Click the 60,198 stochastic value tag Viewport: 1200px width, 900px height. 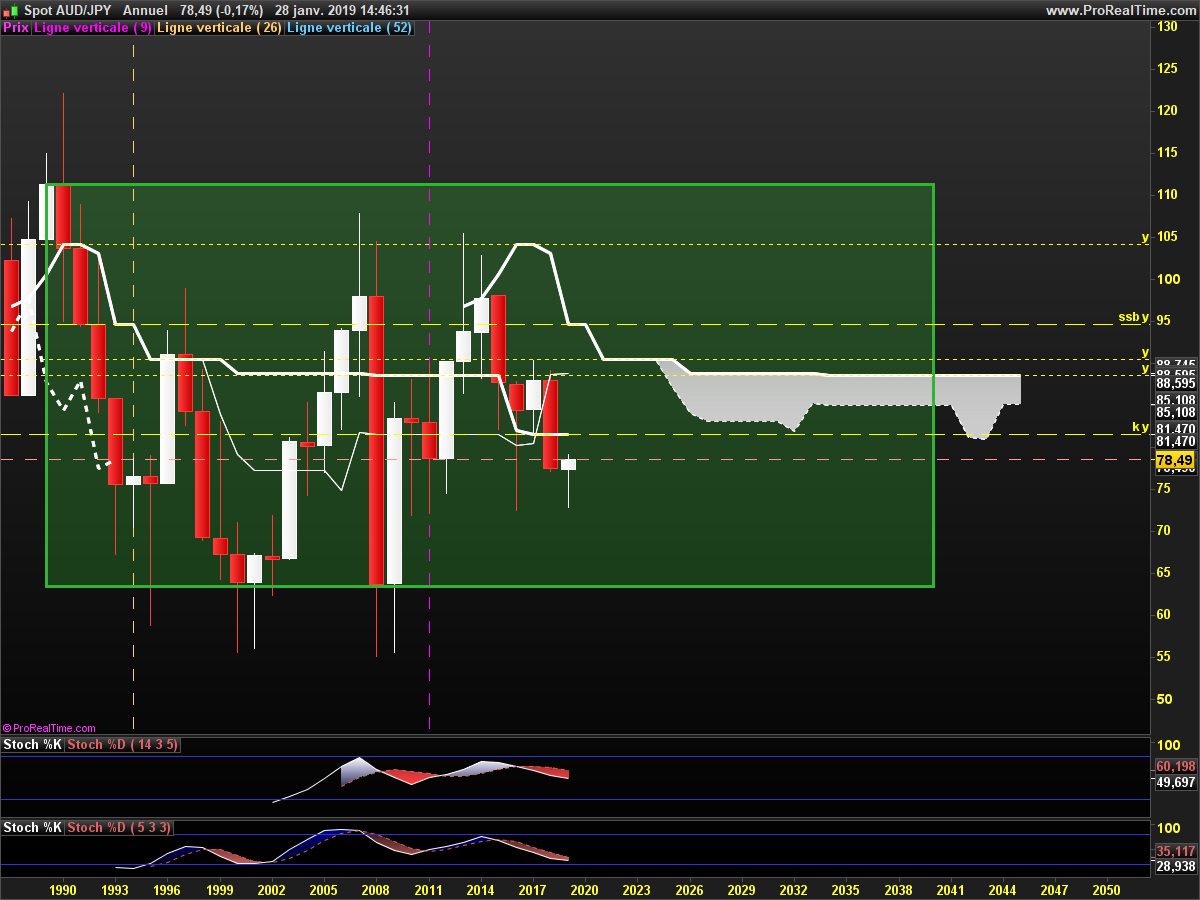tap(1175, 767)
